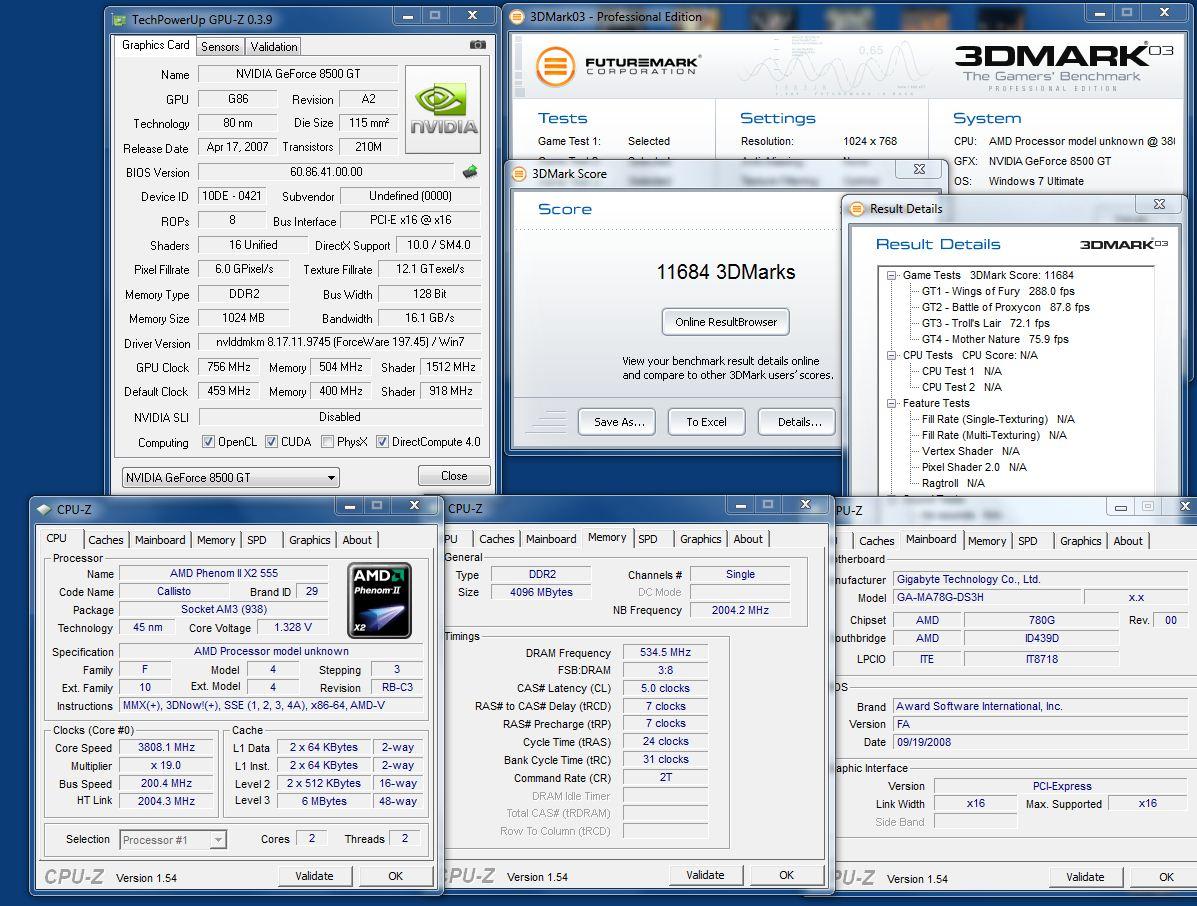
Task: Select the Ragtroll N/A row
Action: (953, 483)
